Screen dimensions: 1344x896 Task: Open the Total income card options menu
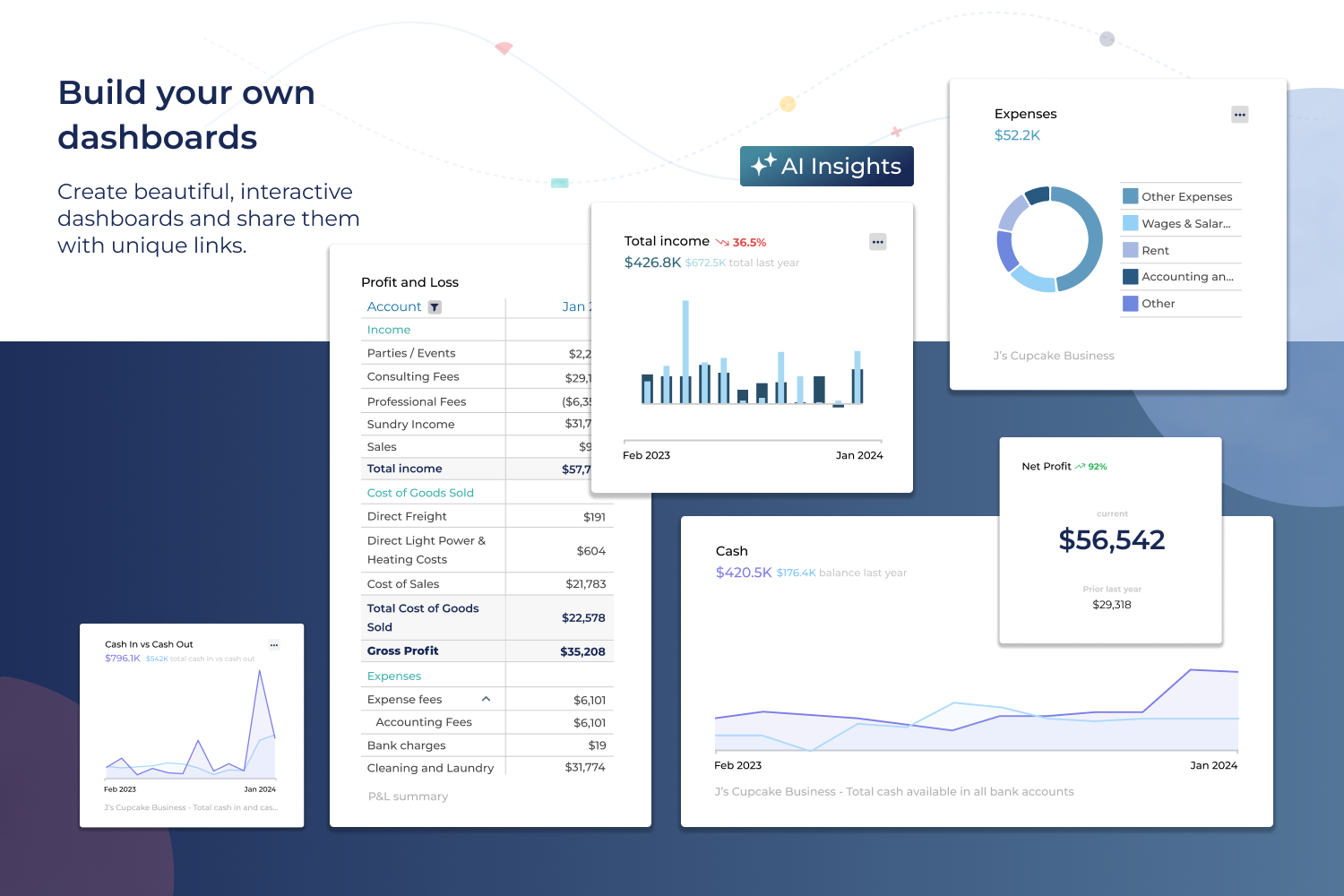pyautogui.click(x=877, y=241)
